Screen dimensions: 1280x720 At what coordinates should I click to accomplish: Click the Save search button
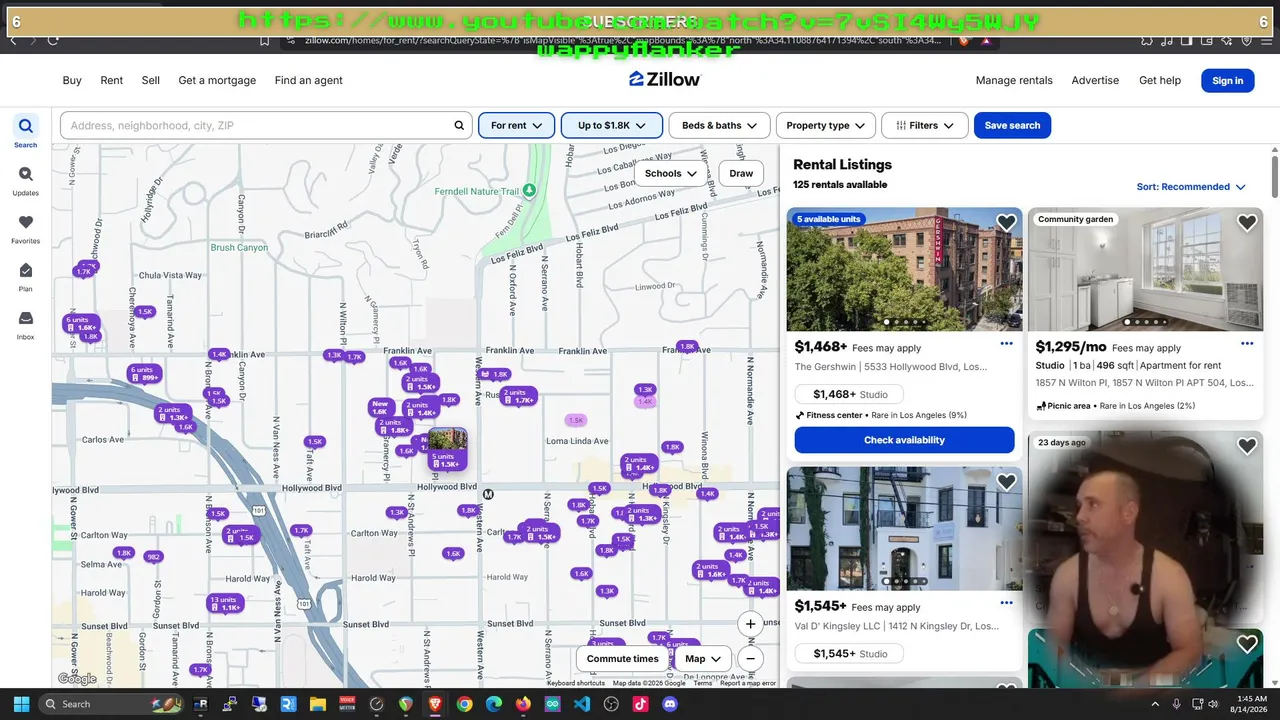click(x=1012, y=125)
